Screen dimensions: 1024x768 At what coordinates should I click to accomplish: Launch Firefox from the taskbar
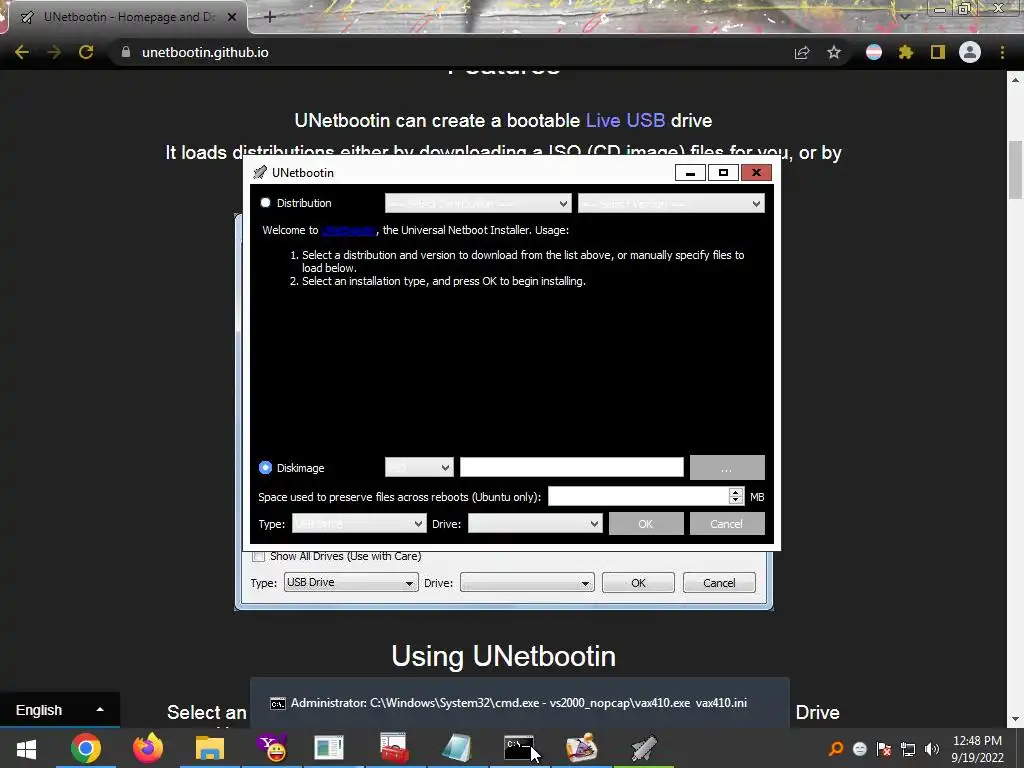click(x=148, y=748)
